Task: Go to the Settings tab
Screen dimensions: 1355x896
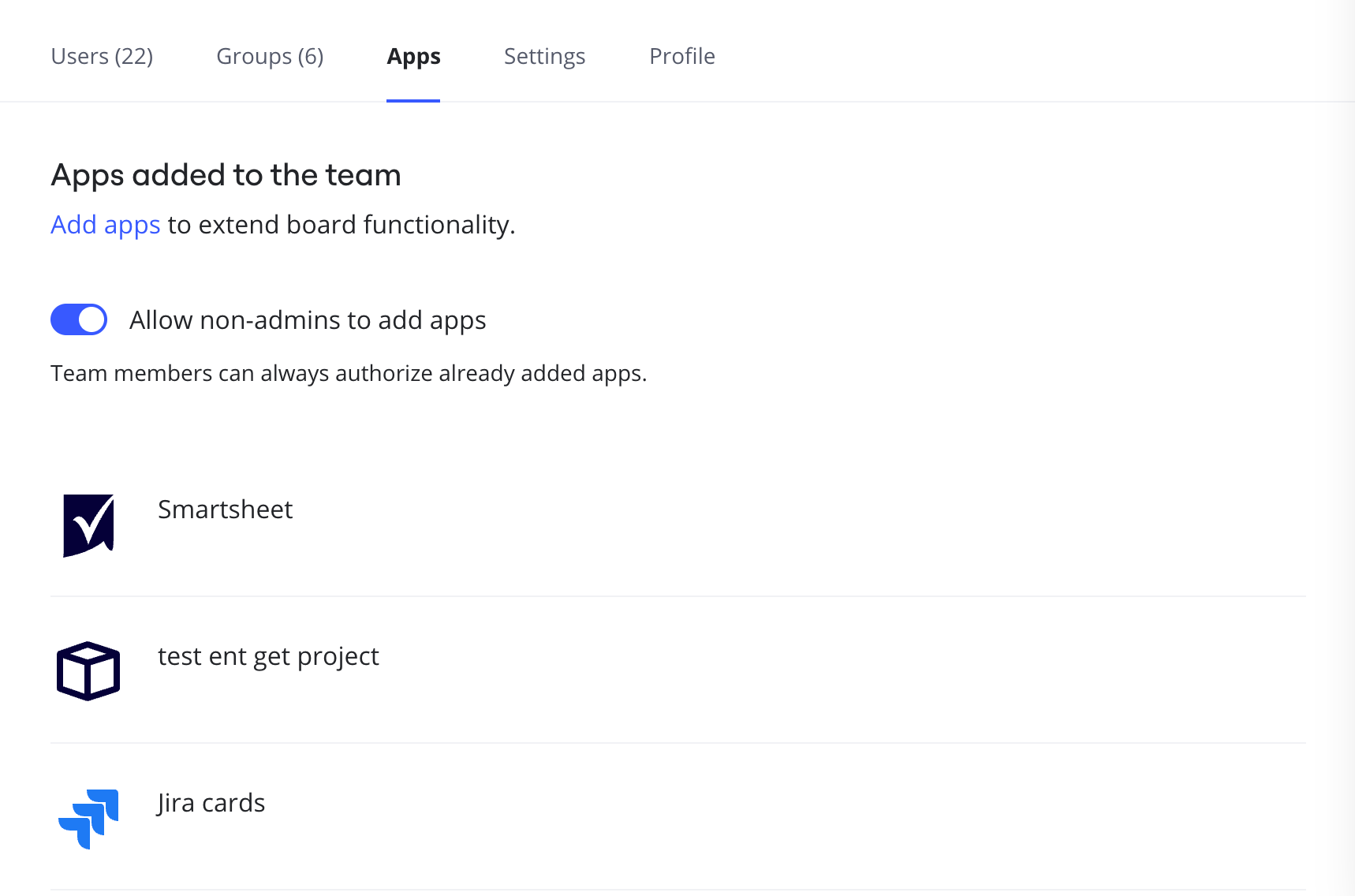Action: (544, 57)
